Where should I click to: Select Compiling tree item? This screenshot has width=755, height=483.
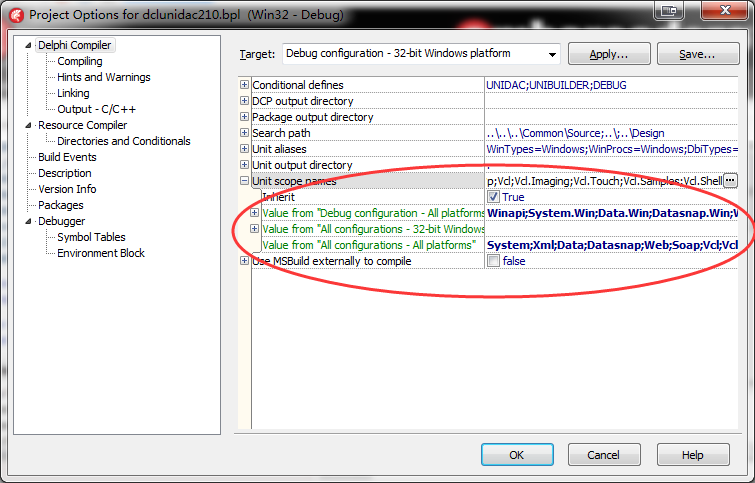click(79, 61)
